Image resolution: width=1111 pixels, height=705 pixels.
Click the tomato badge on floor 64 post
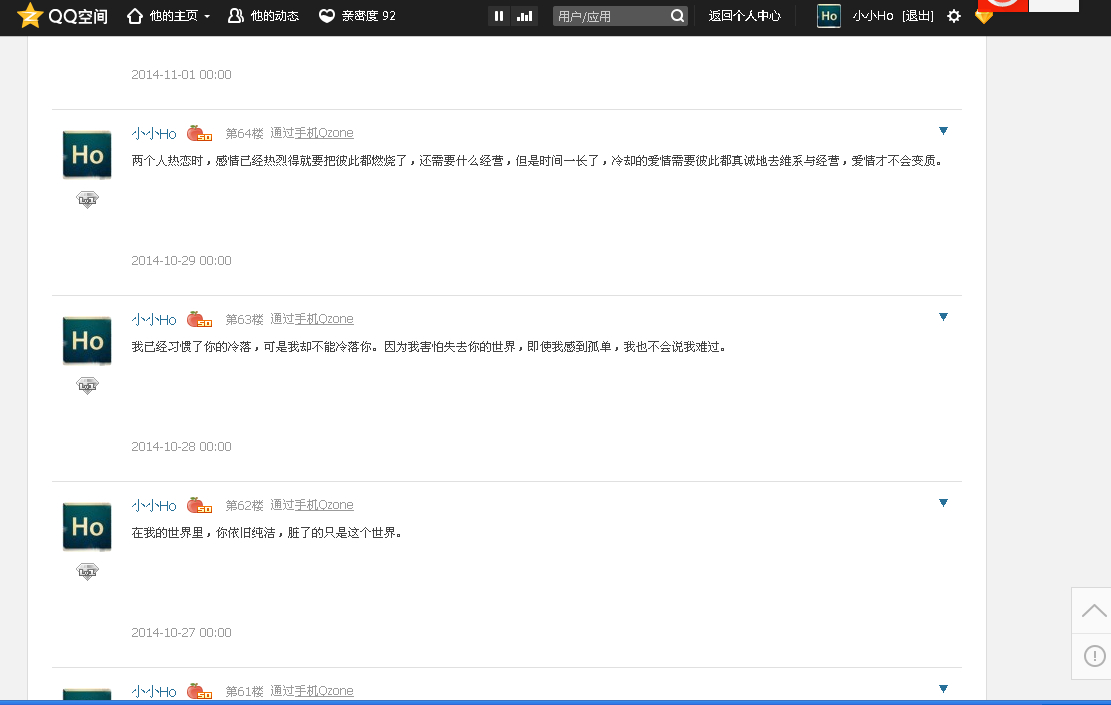pyautogui.click(x=199, y=133)
